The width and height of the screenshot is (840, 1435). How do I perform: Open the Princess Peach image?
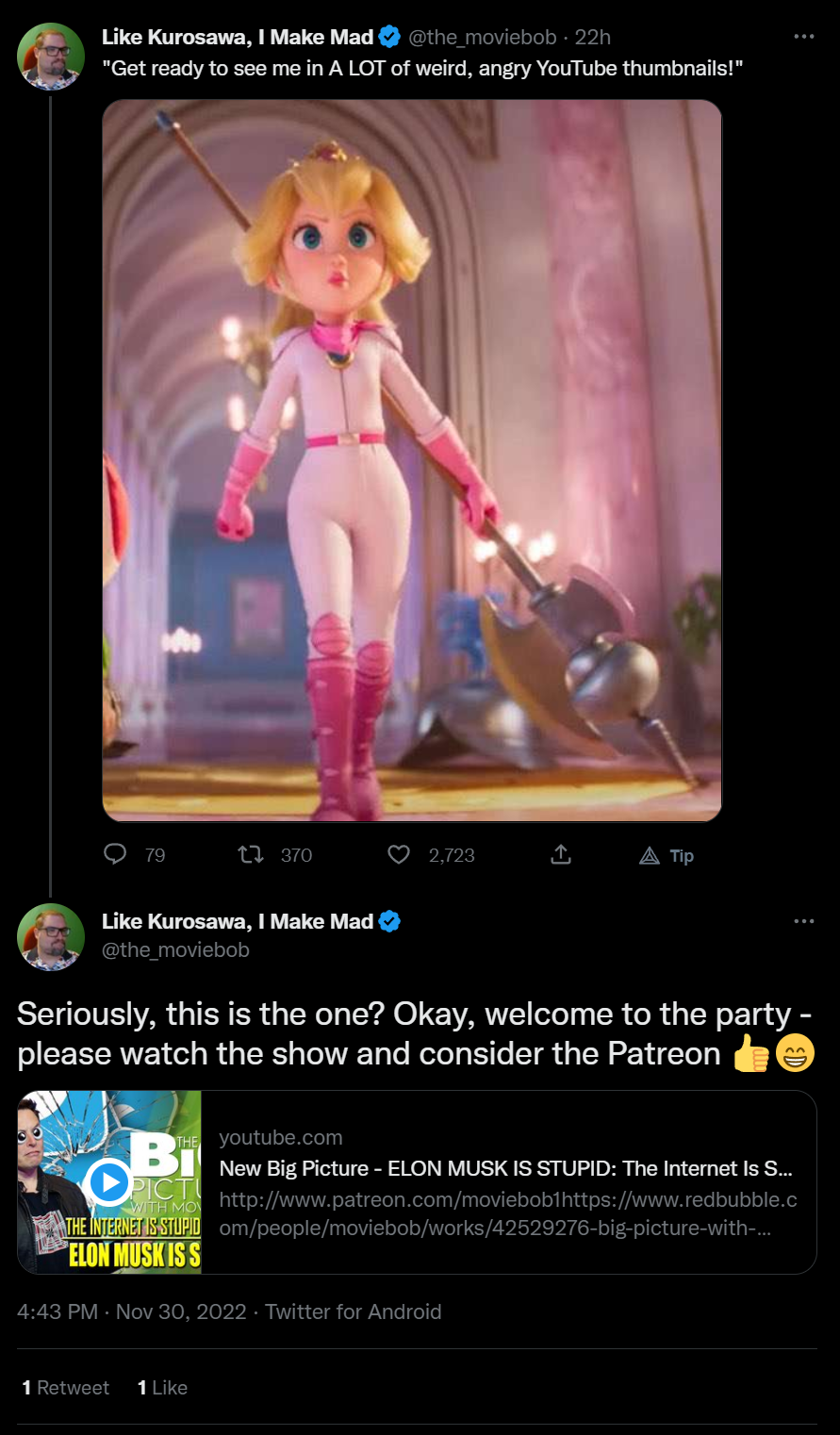tap(412, 460)
